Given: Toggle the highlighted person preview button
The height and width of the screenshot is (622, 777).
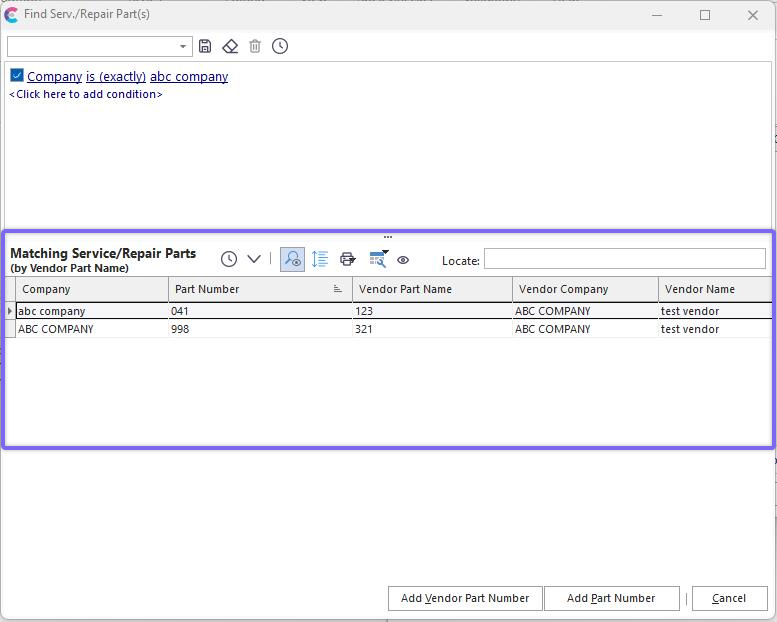Looking at the screenshot, I should coord(292,259).
